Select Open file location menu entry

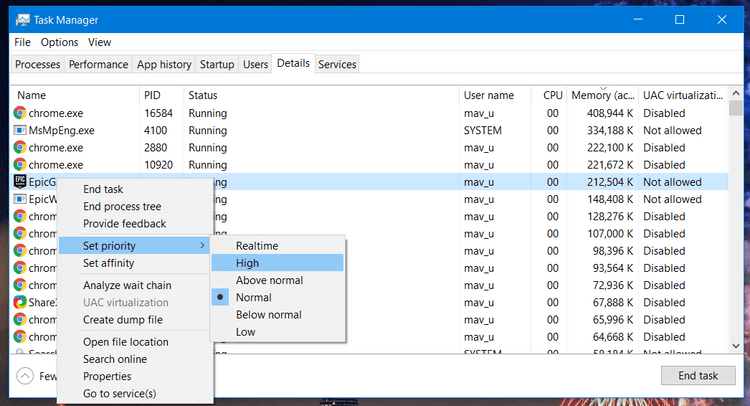click(x=125, y=342)
